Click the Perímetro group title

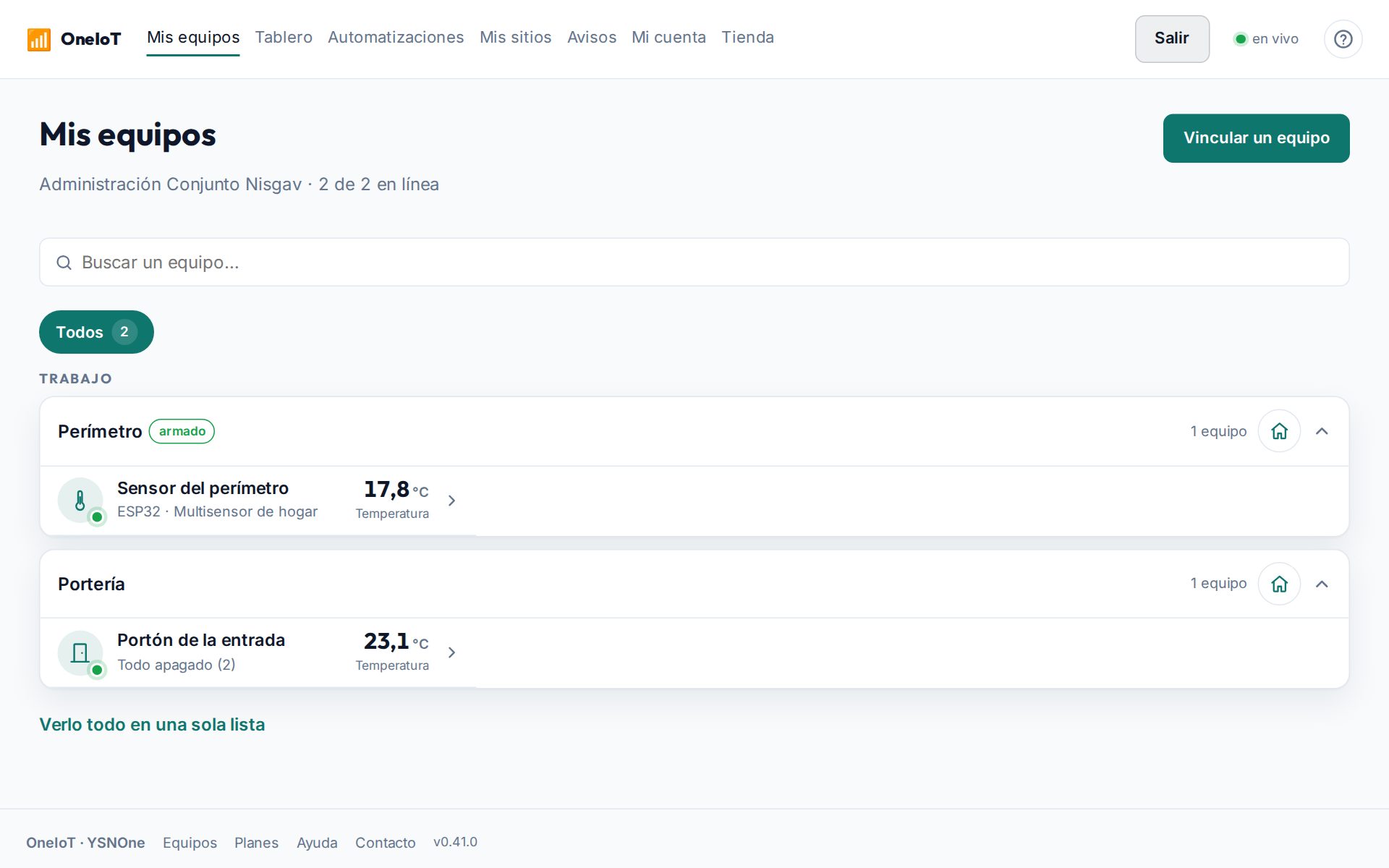coord(100,432)
